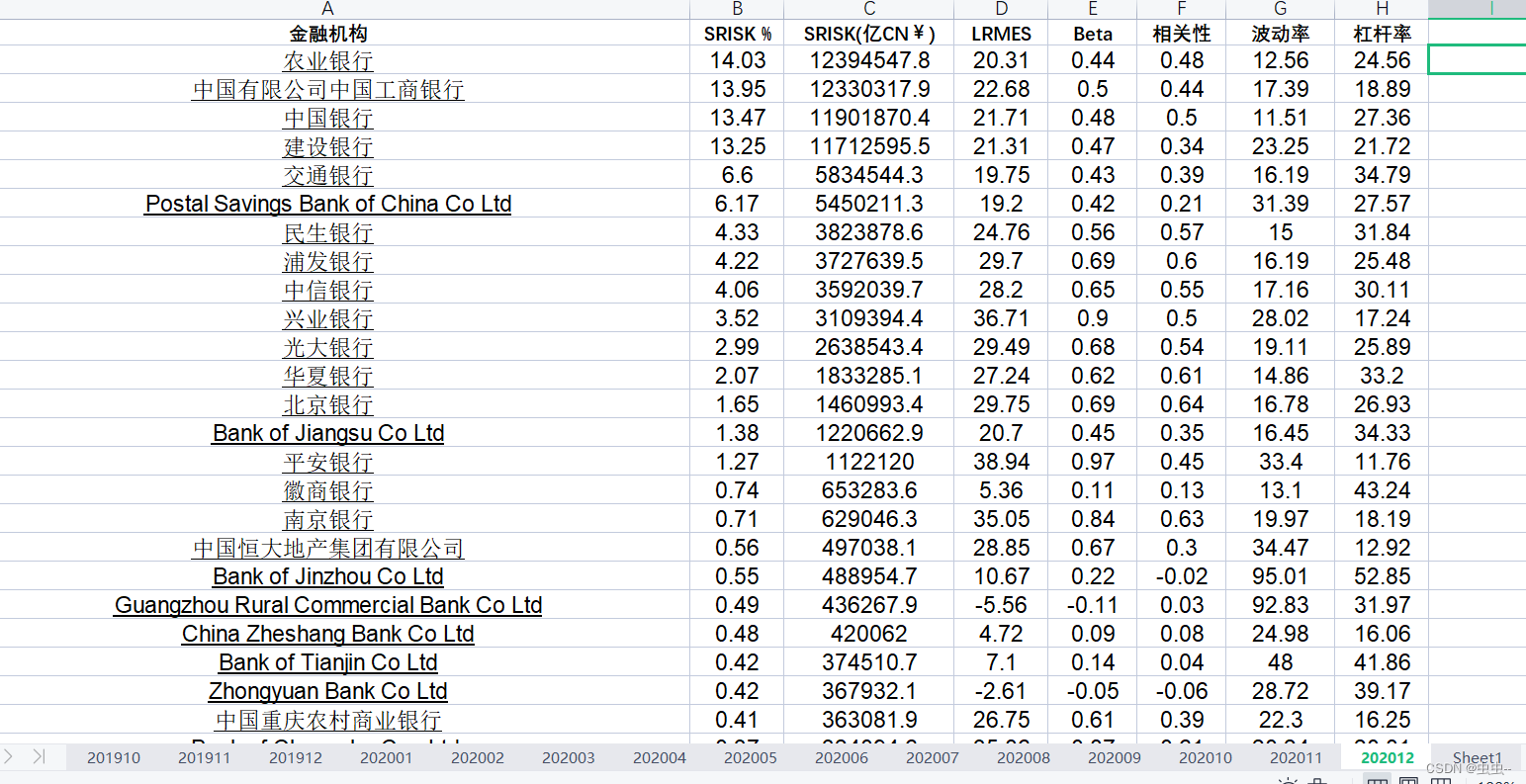
Task: Switch to the 202011 tab
Action: 1297,758
